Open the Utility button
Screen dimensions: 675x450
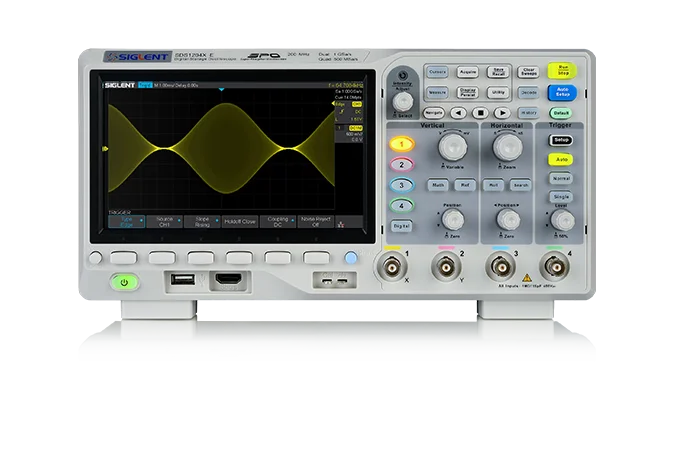coord(498,92)
